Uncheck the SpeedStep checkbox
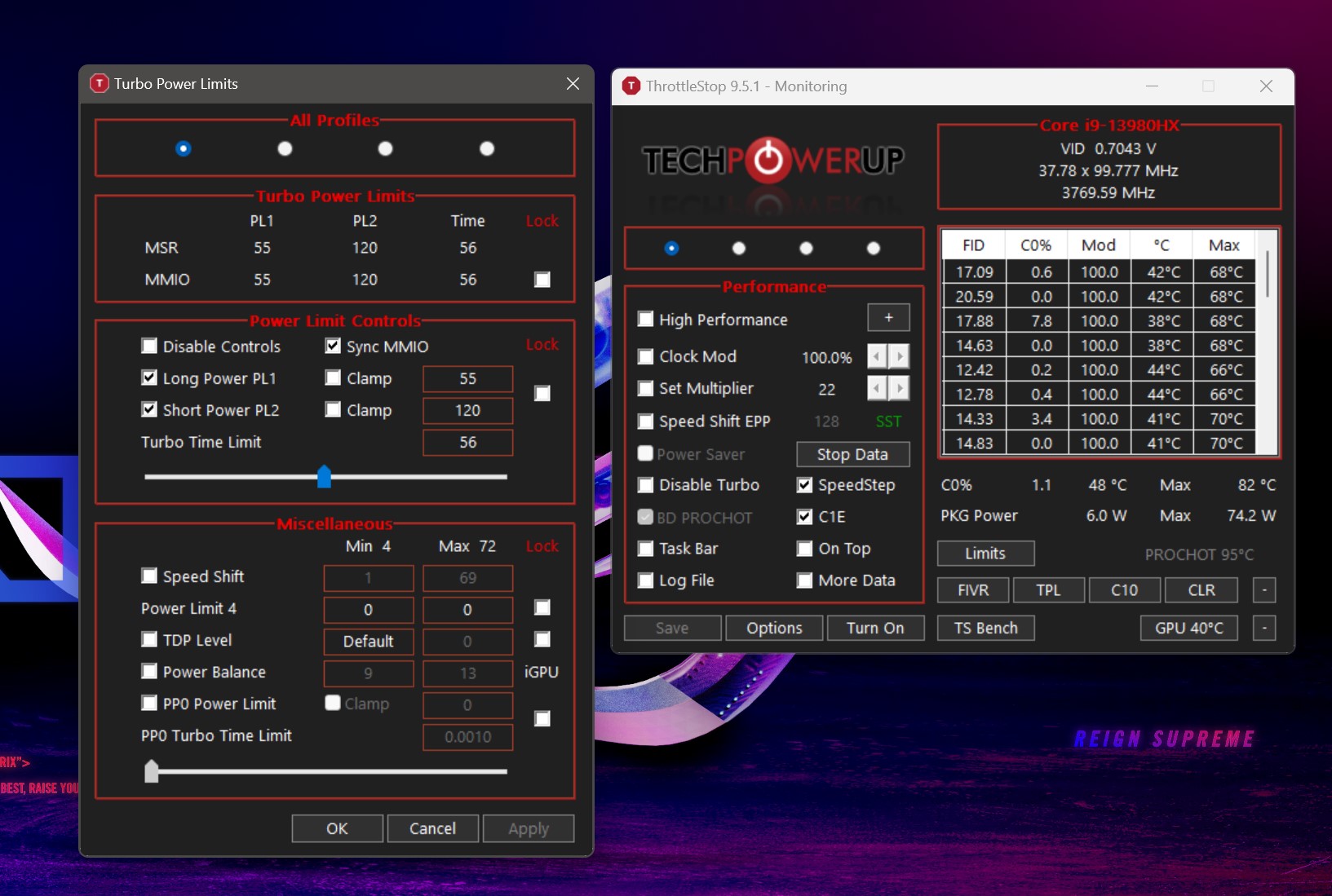1332x896 pixels. 804,484
